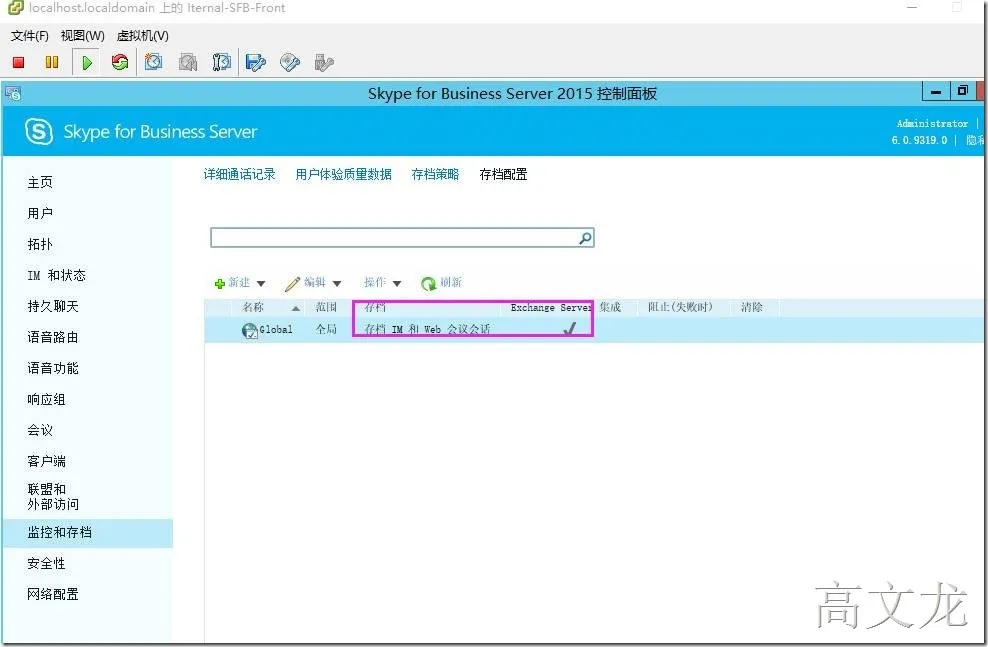Take a VM snapshot icon
This screenshot has height=647, width=988.
153,62
